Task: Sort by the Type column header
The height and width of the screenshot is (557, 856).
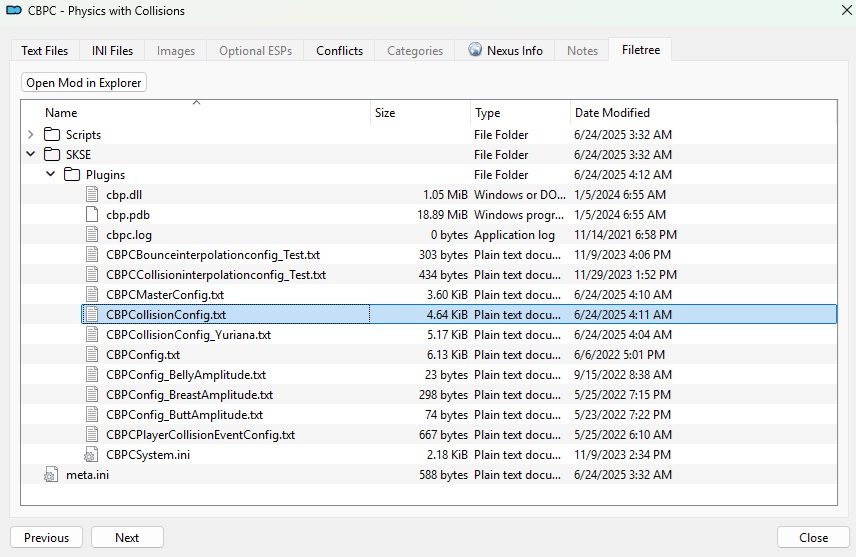Action: 520,112
